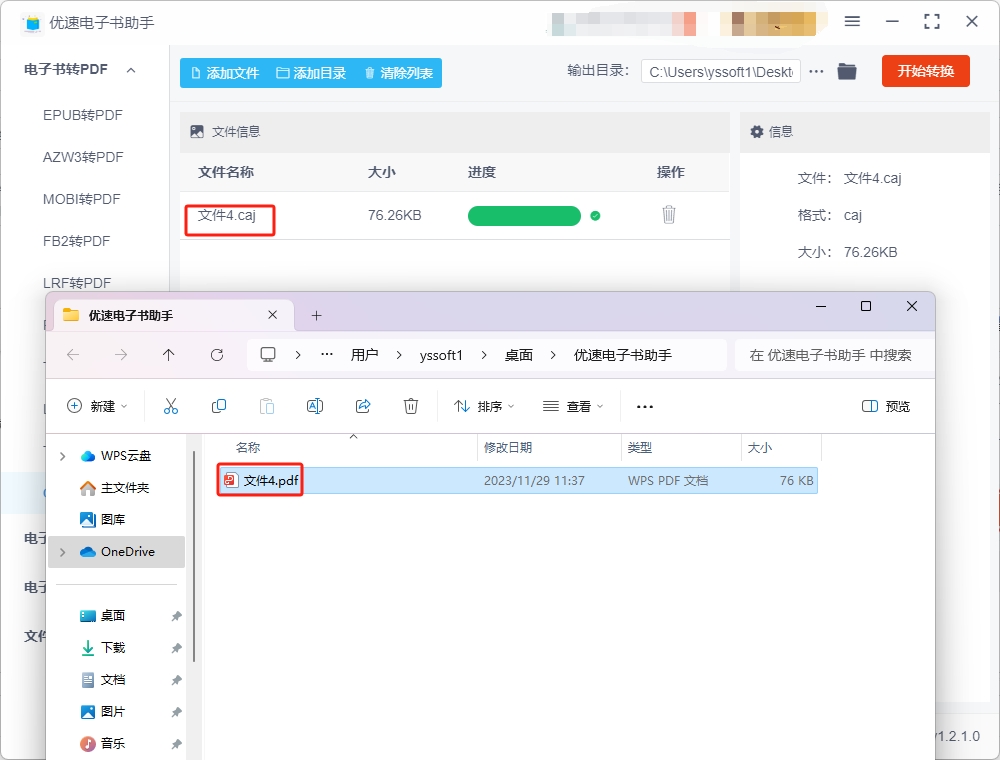1000x760 pixels.
Task: Go up one folder level in Explorer
Action: [x=168, y=354]
